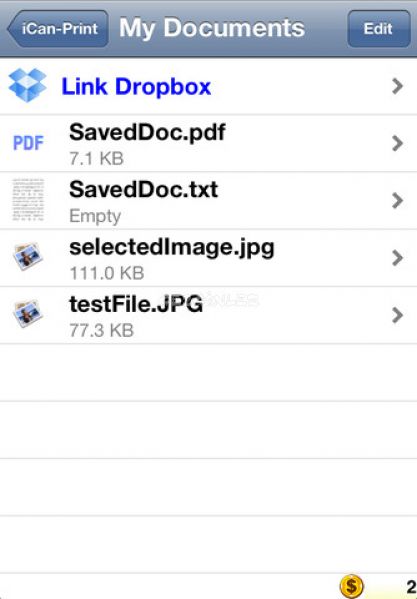Tap the selectedImage.jpg photo icon
The image size is (417, 599).
click(x=27, y=257)
